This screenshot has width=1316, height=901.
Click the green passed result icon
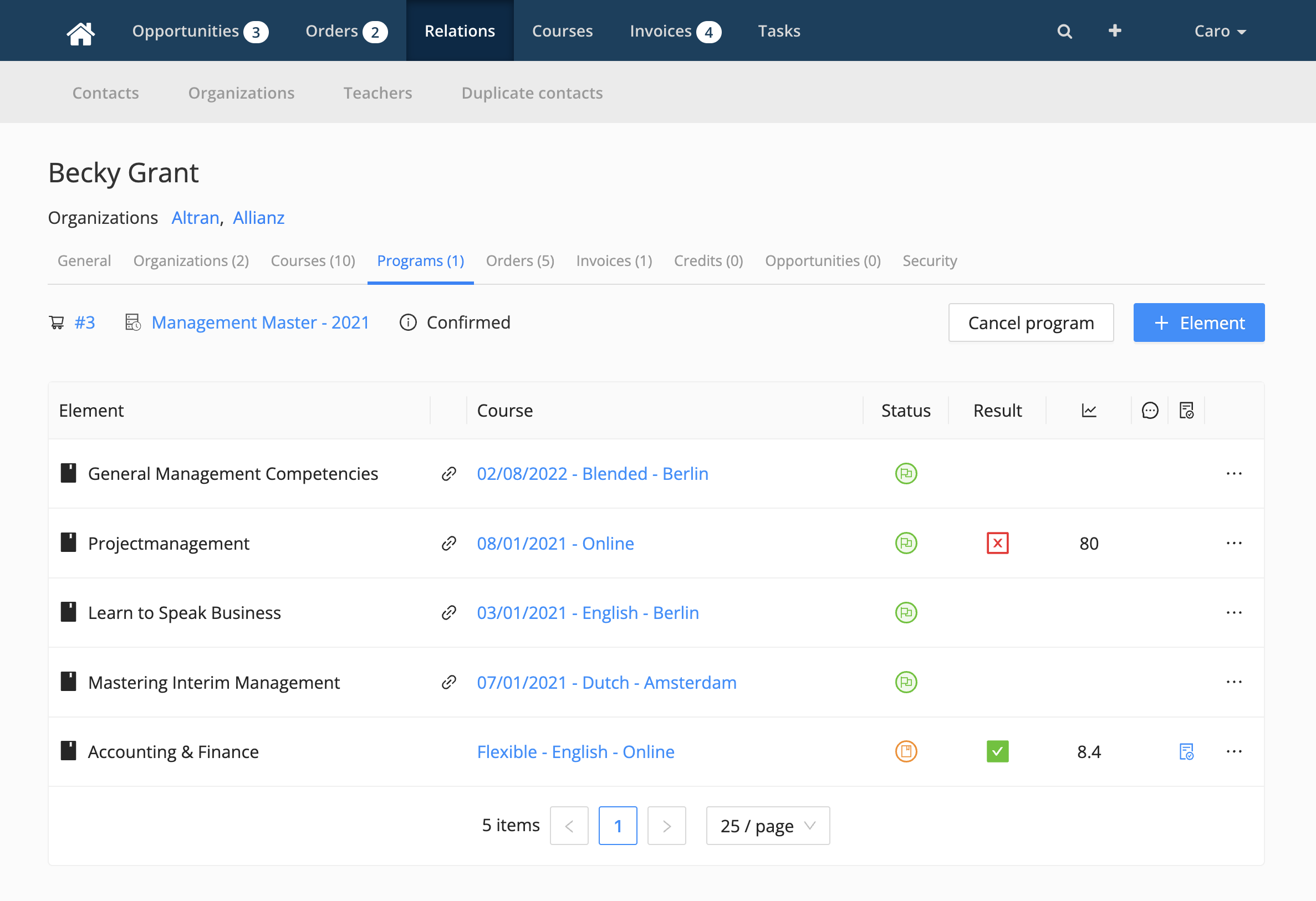pos(997,751)
